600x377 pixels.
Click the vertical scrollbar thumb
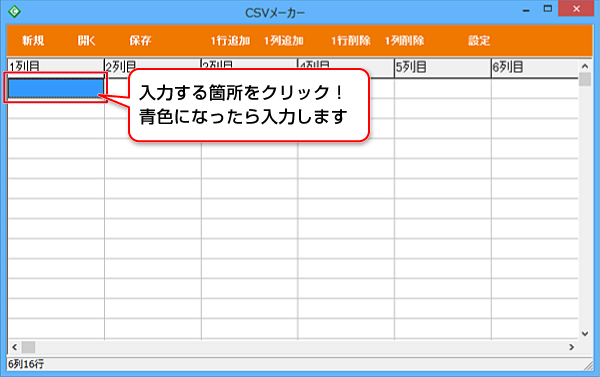585,80
